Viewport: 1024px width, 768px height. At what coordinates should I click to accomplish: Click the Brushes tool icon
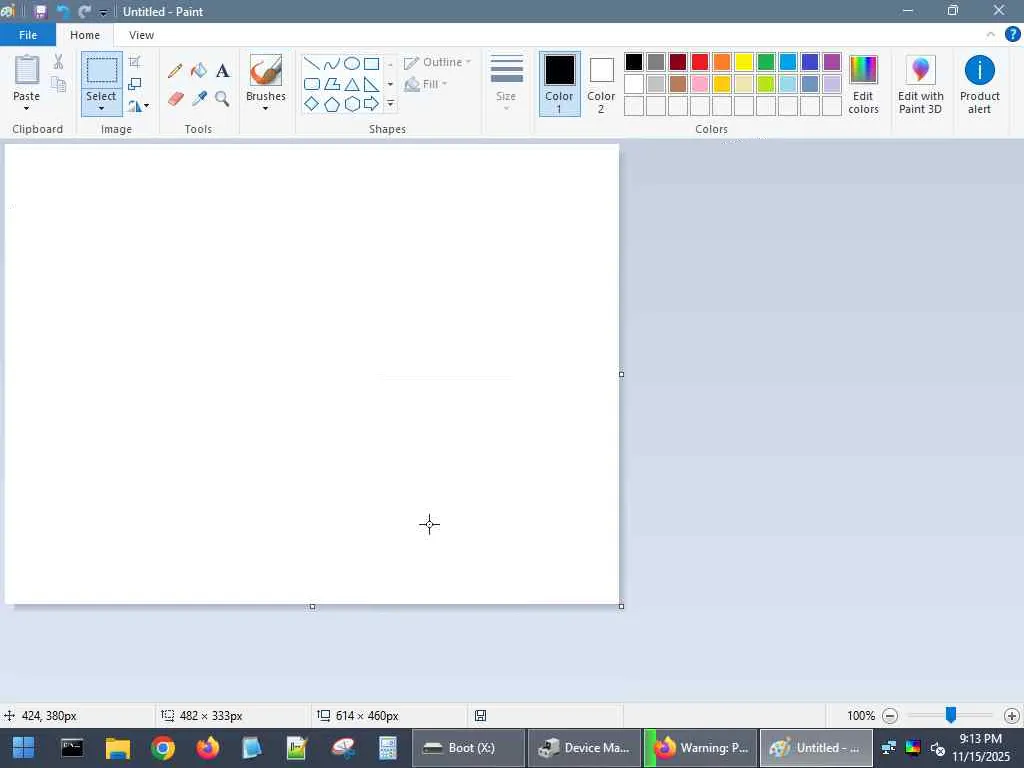[x=266, y=70]
